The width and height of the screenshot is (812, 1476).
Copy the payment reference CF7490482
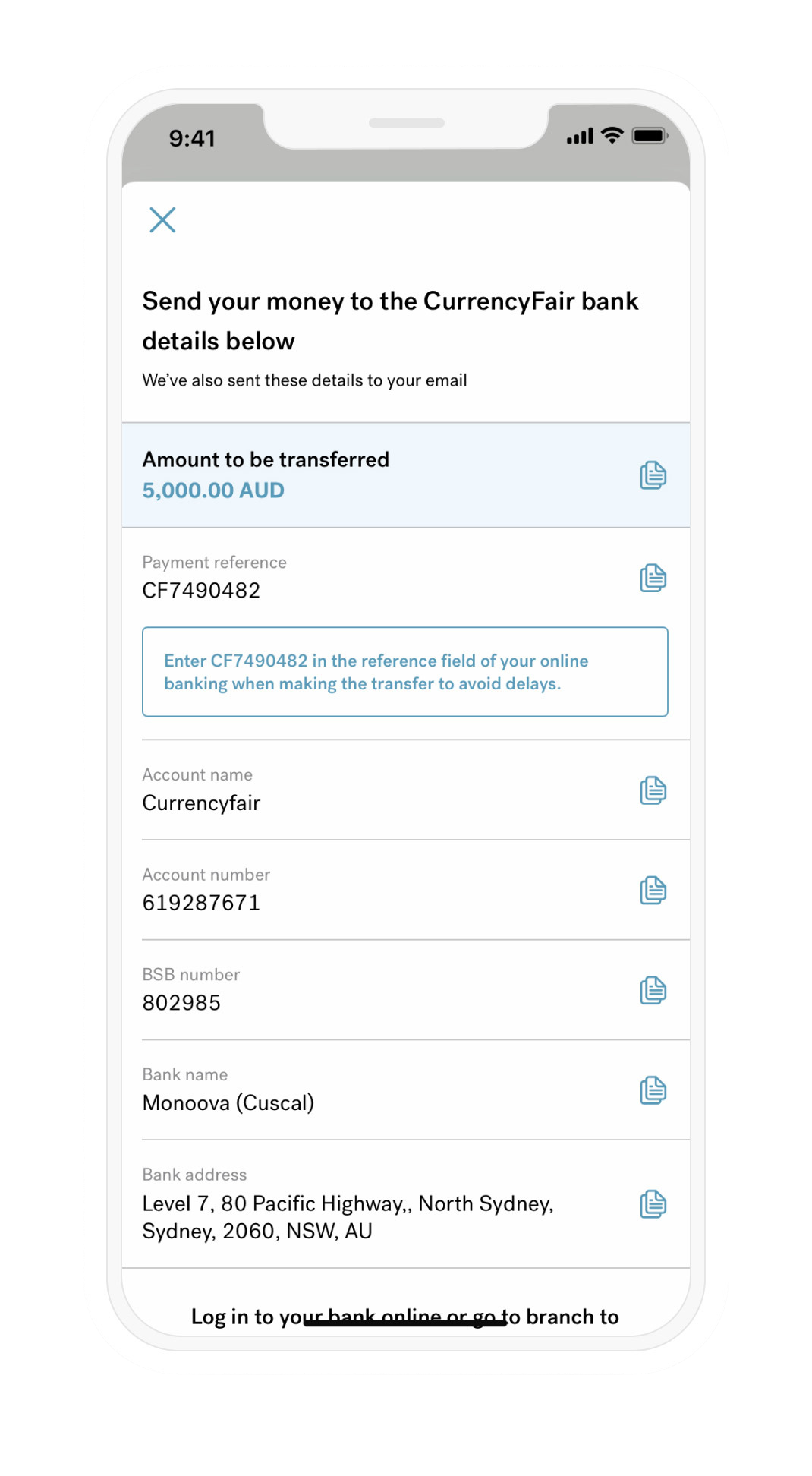coord(653,577)
